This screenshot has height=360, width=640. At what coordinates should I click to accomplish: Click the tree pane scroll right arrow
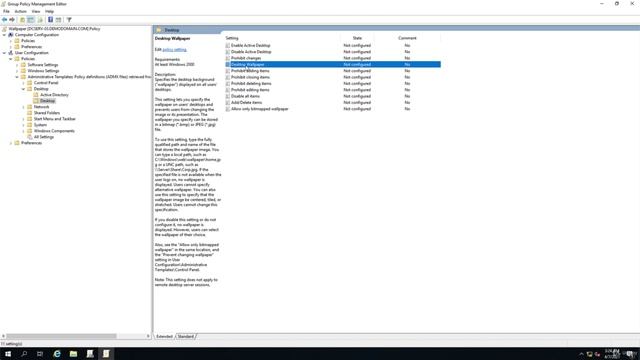click(x=148, y=336)
